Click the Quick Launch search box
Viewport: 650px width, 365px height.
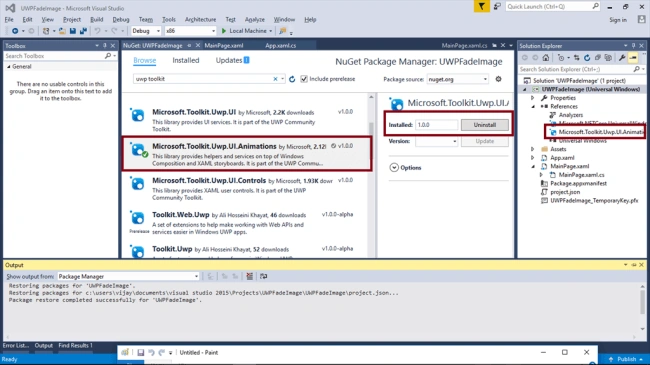pyautogui.click(x=553, y=7)
